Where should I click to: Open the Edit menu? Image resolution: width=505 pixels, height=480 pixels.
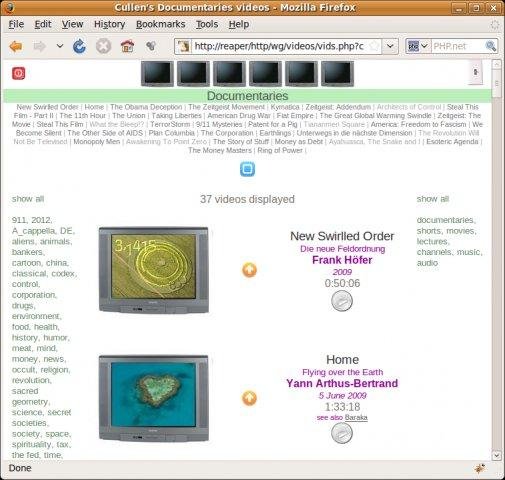(43, 24)
